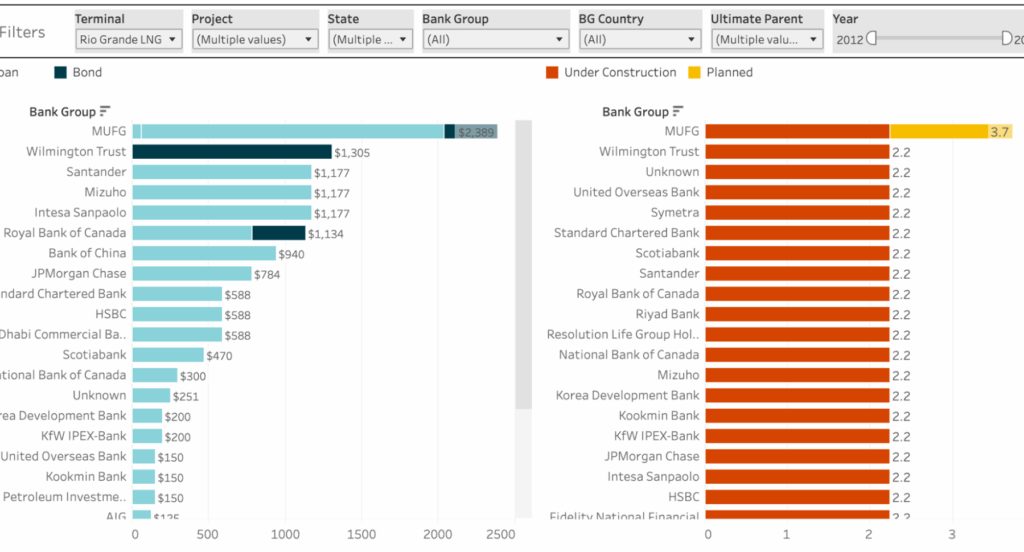
Task: Select the Planned legend yellow swatch
Action: click(694, 73)
